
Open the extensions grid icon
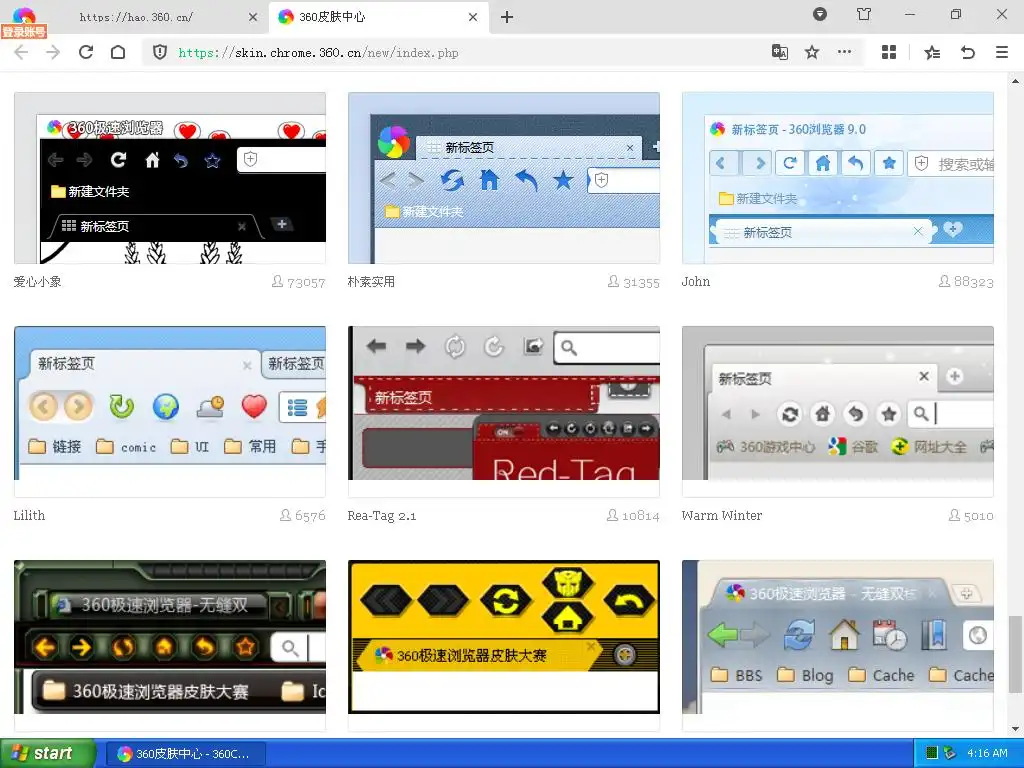tap(889, 52)
